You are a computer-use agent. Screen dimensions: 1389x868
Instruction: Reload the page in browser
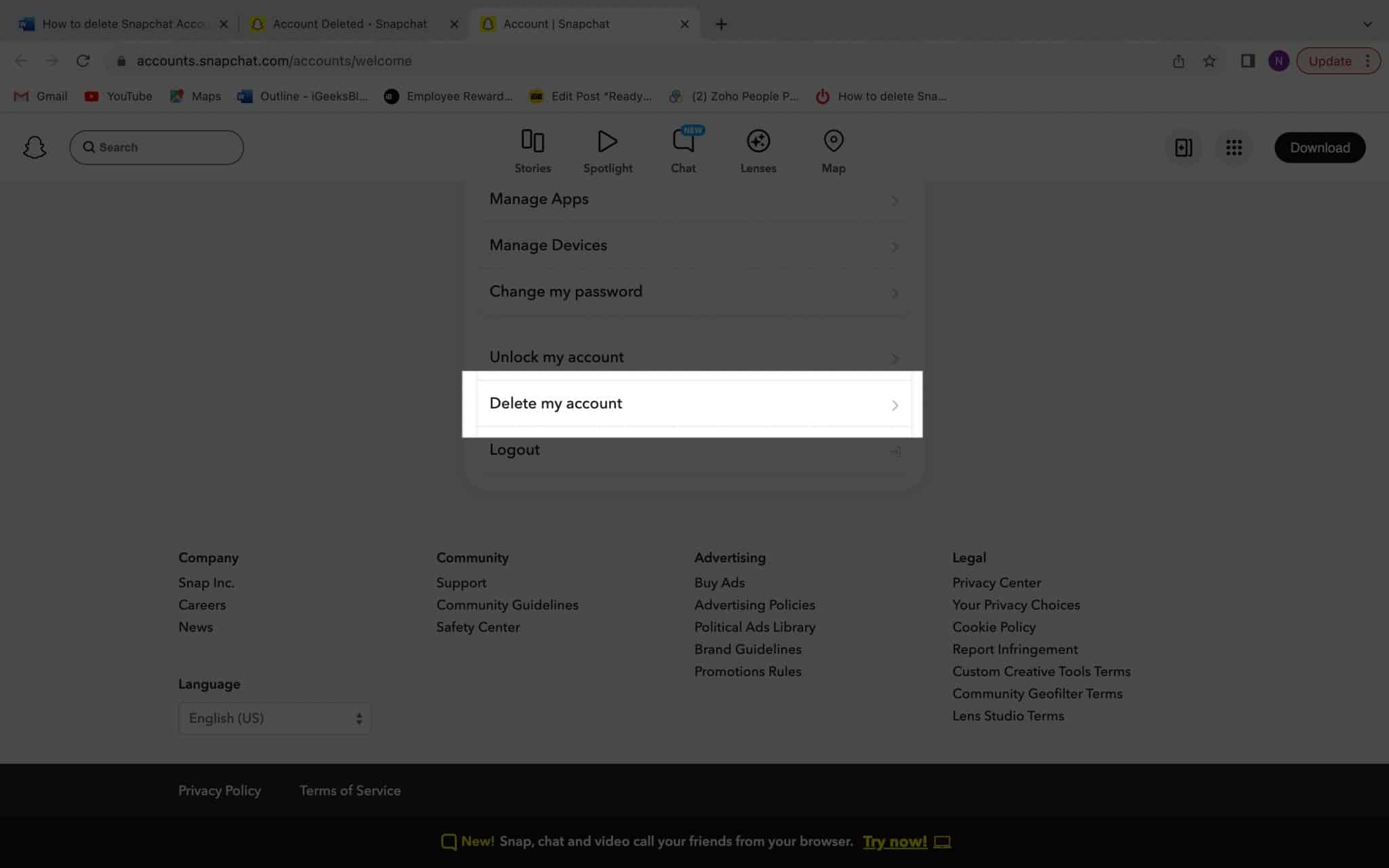(83, 61)
